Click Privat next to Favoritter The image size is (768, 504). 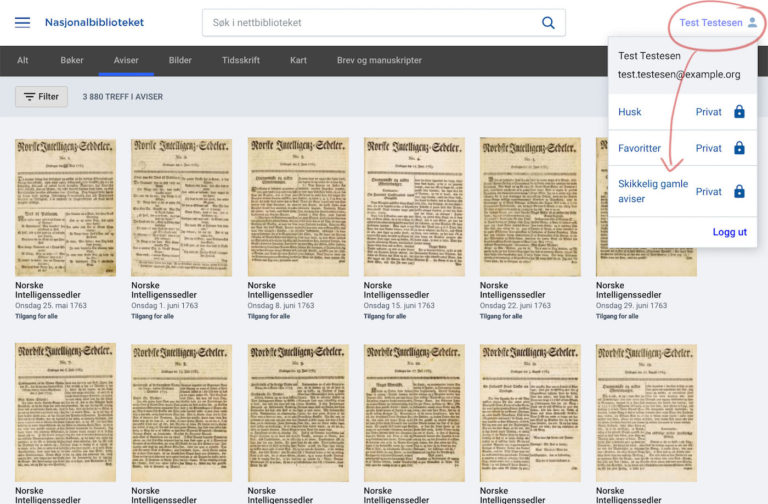tap(708, 148)
